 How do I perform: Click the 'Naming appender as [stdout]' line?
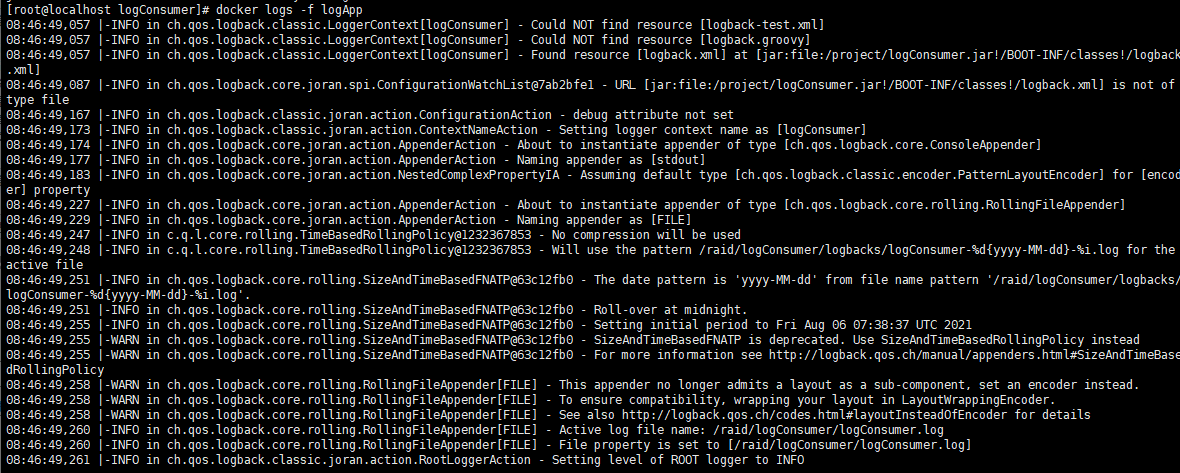pyautogui.click(x=356, y=160)
